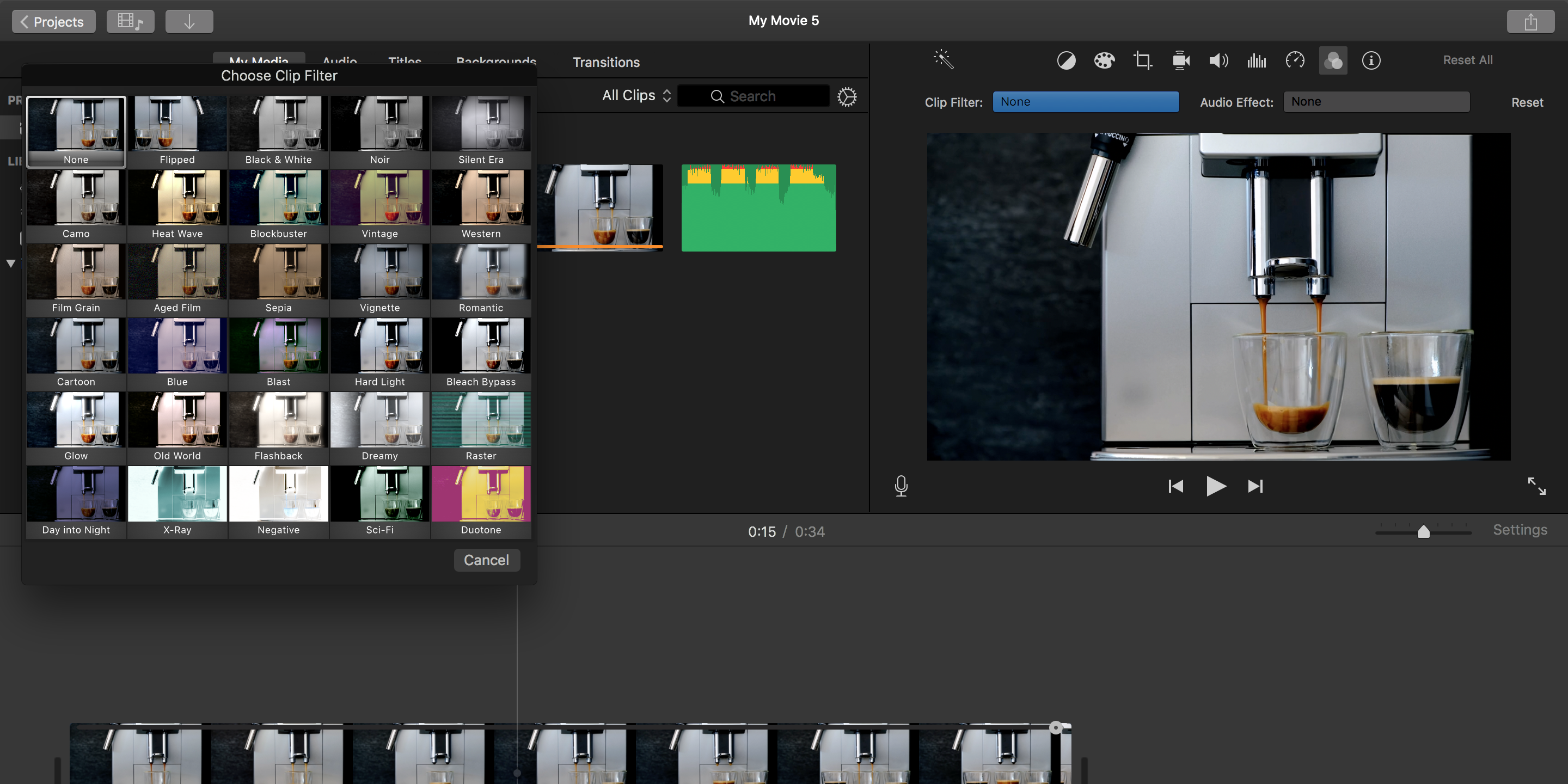The height and width of the screenshot is (784, 1568).
Task: Open the clip volume controls
Action: (1218, 60)
